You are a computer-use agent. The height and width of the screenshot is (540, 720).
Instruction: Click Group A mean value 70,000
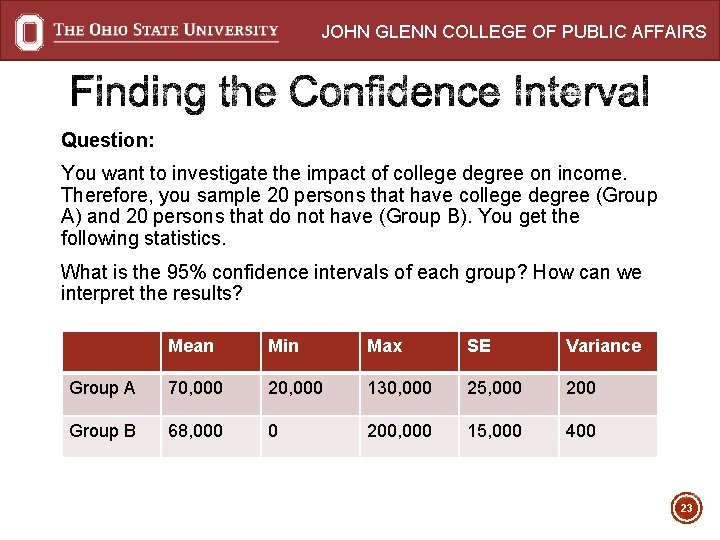point(196,388)
